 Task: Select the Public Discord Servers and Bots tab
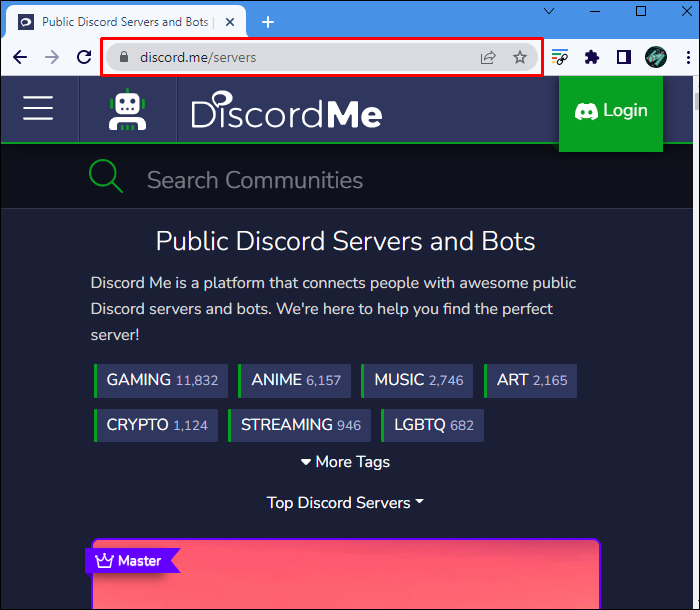[125, 22]
